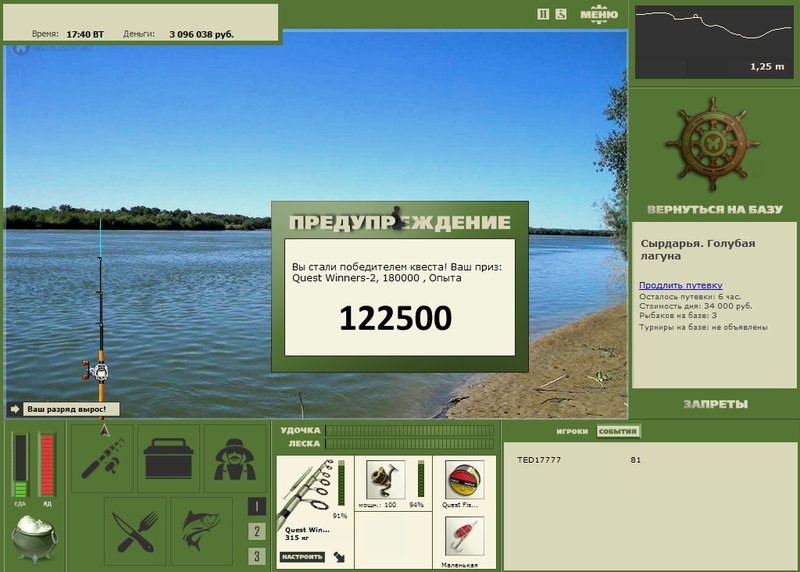Click the S icon next to pause

coord(561,14)
